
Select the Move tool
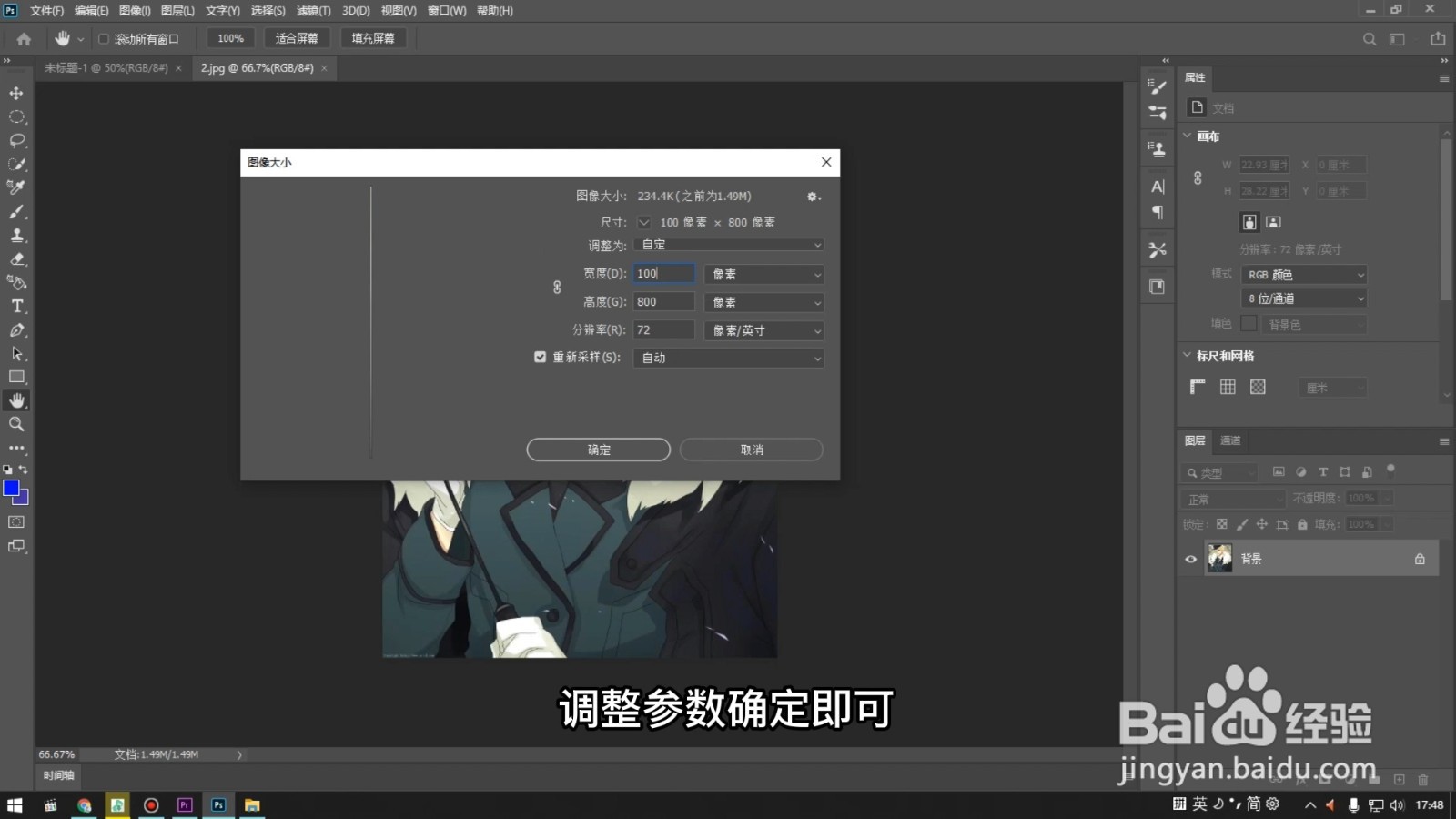[x=16, y=94]
